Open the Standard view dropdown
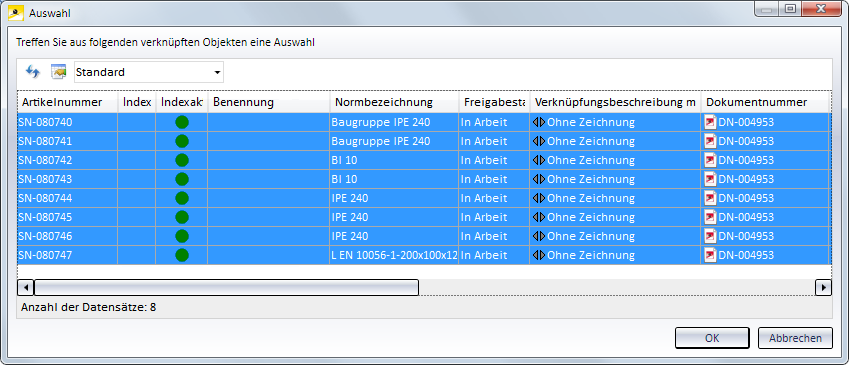The height and width of the screenshot is (365, 849). coord(149,72)
